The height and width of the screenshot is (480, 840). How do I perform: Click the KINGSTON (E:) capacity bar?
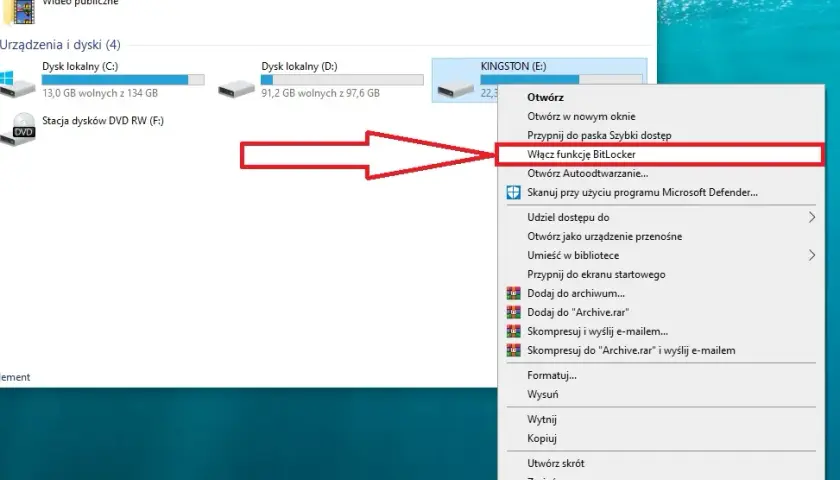[x=561, y=79]
